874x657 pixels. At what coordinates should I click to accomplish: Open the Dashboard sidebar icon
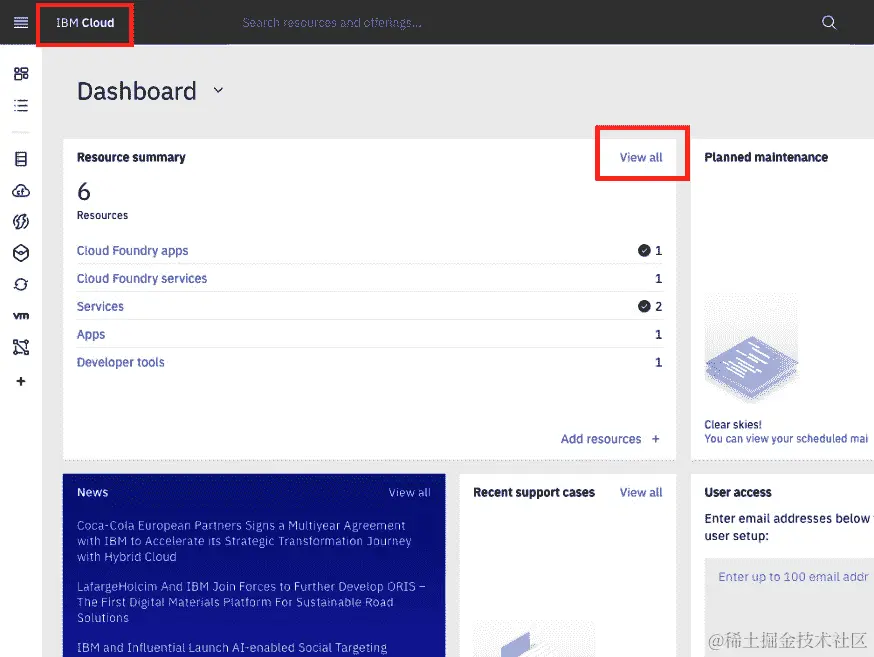click(x=21, y=74)
